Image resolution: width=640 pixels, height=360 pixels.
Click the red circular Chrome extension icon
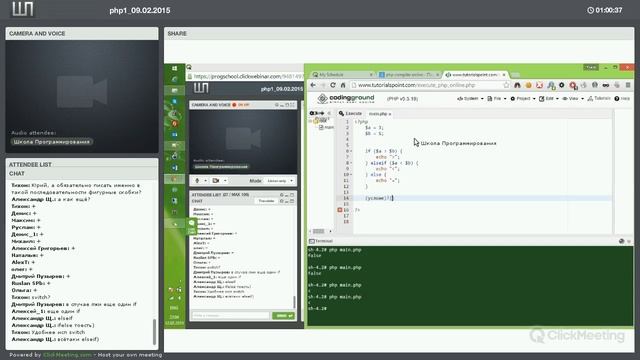pos(573,85)
